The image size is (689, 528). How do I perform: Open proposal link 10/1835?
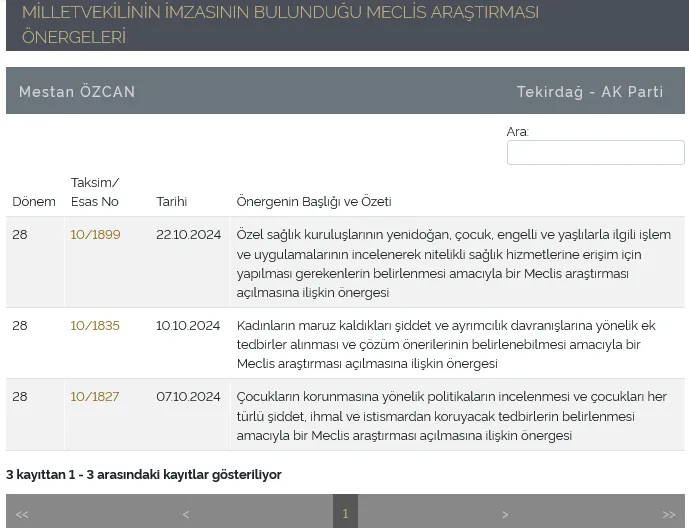[x=95, y=326]
